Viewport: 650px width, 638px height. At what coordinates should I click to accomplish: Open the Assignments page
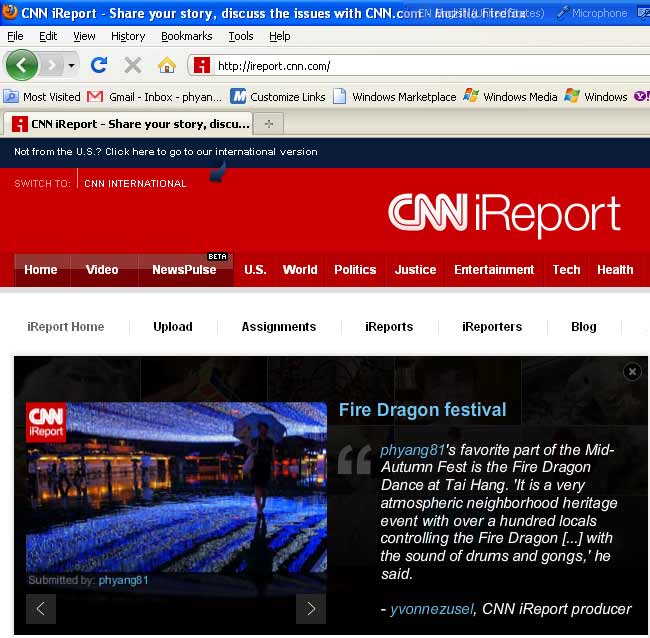point(279,327)
